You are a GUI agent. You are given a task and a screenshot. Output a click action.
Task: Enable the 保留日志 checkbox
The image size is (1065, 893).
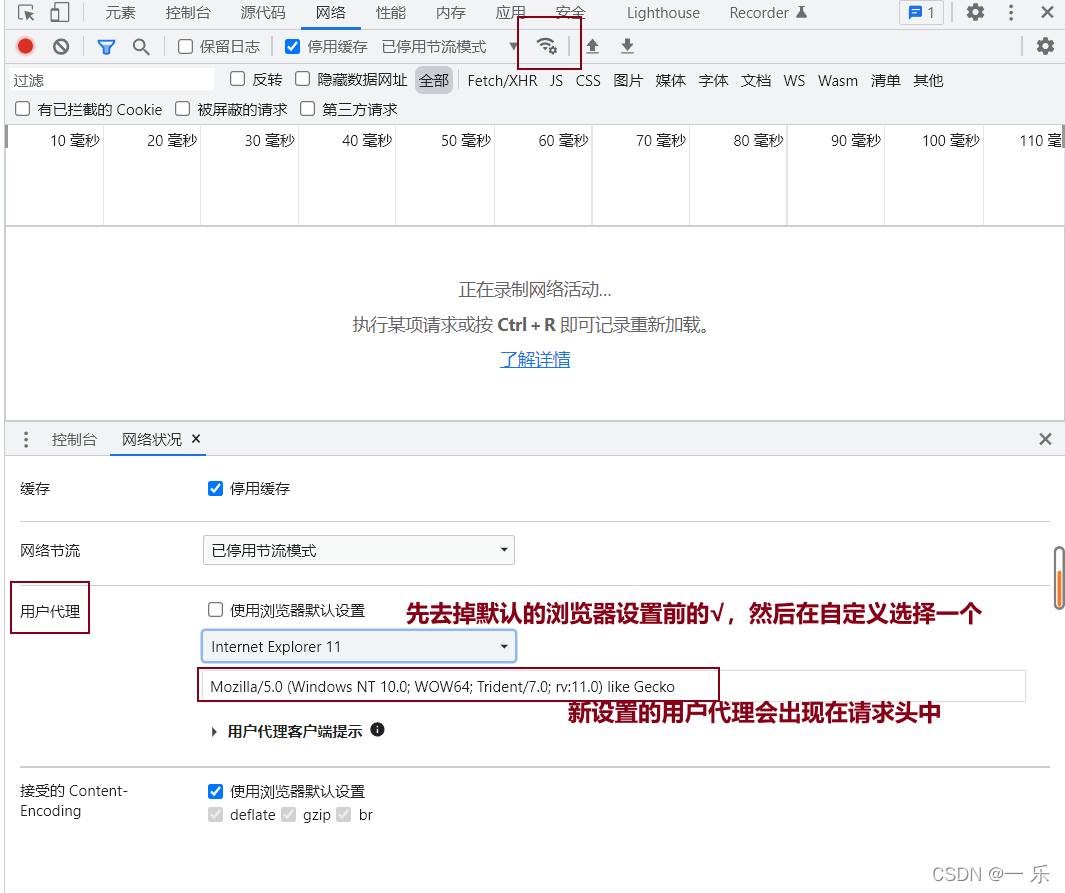[185, 46]
